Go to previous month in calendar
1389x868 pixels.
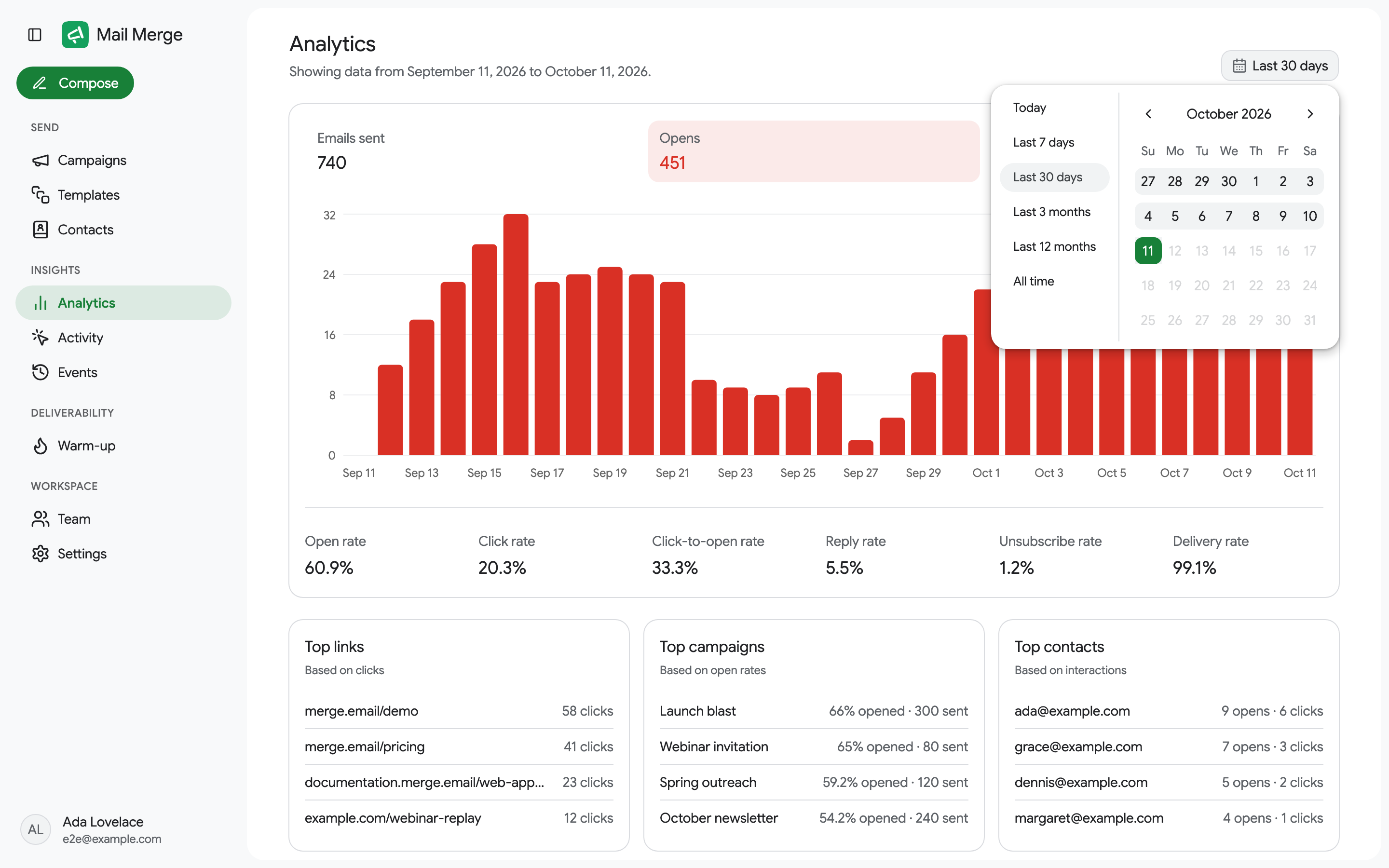pyautogui.click(x=1148, y=114)
